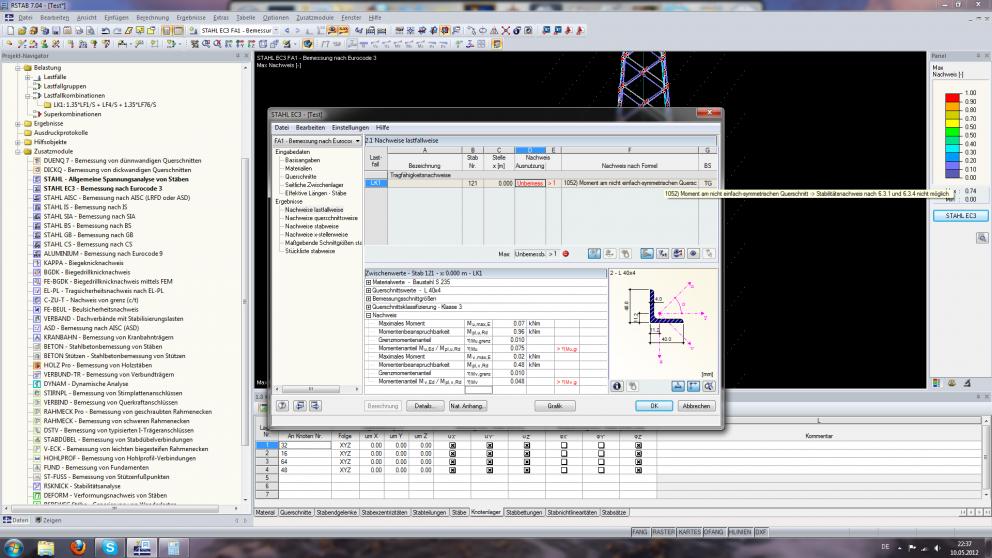
Task: Click the red error indicator beside Max value
Action: pyautogui.click(x=566, y=254)
